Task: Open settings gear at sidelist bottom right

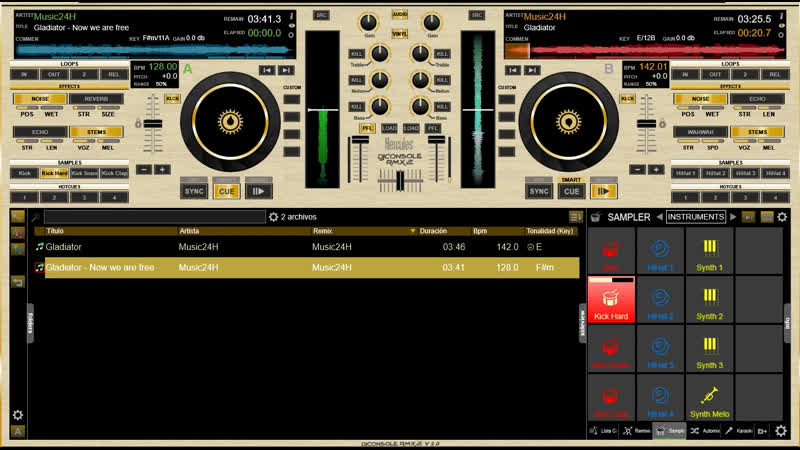Action: [x=781, y=431]
